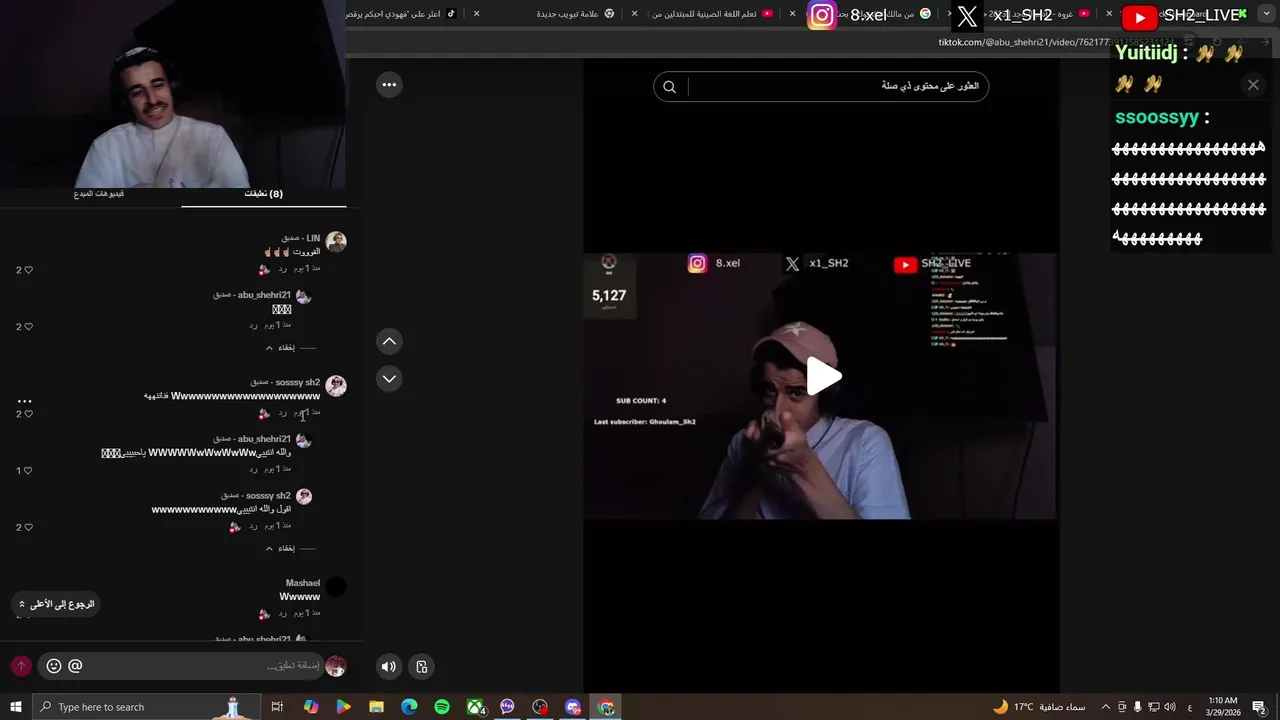This screenshot has width=1280, height=720.
Task: Post comment with the red arrow button
Action: pyautogui.click(x=21, y=666)
